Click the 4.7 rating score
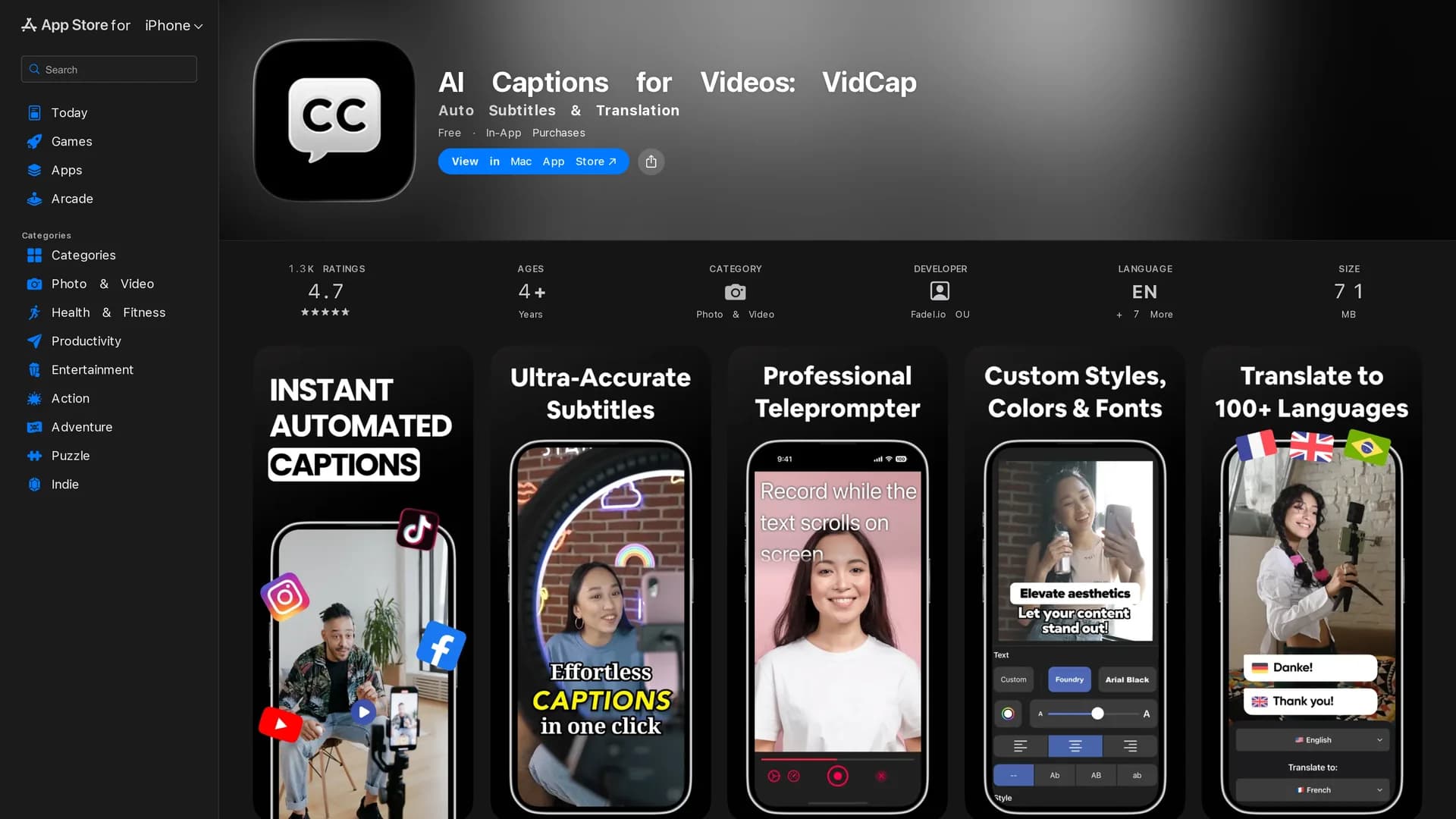The width and height of the screenshot is (1456, 819). pyautogui.click(x=325, y=291)
